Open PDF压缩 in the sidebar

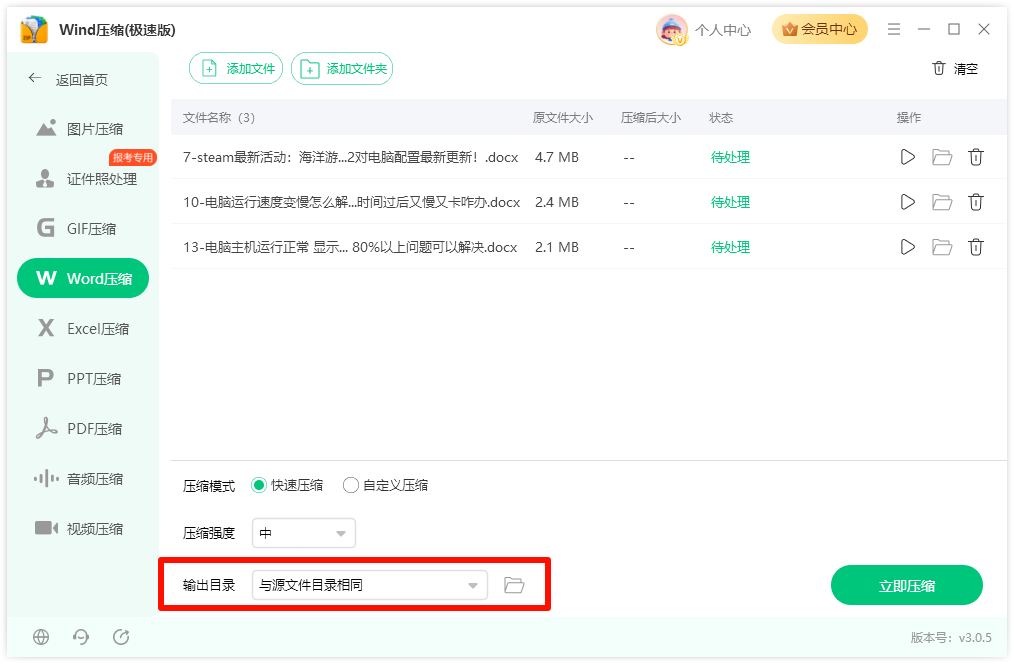click(x=83, y=428)
